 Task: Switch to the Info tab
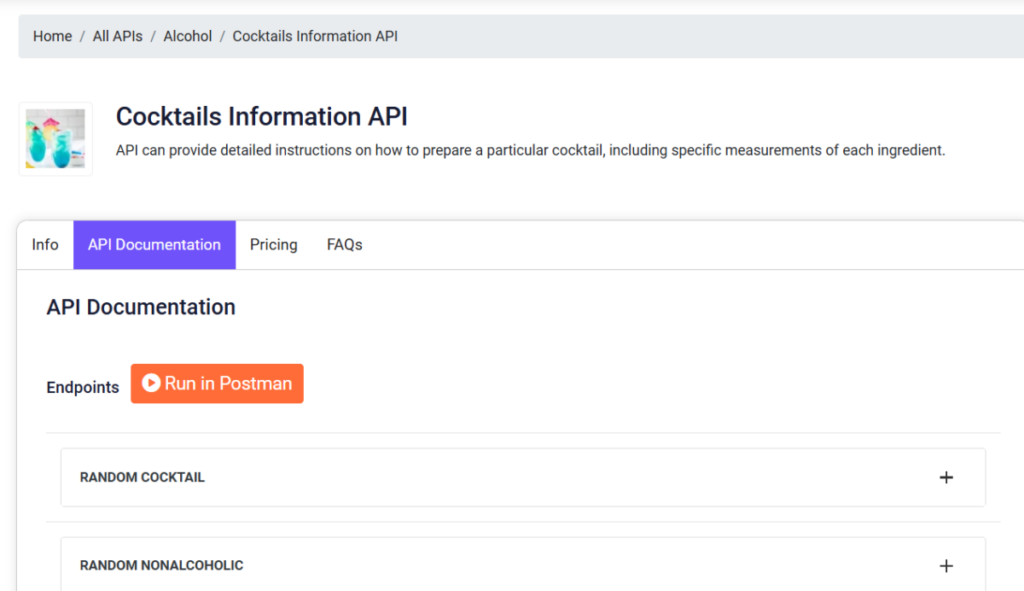point(45,245)
